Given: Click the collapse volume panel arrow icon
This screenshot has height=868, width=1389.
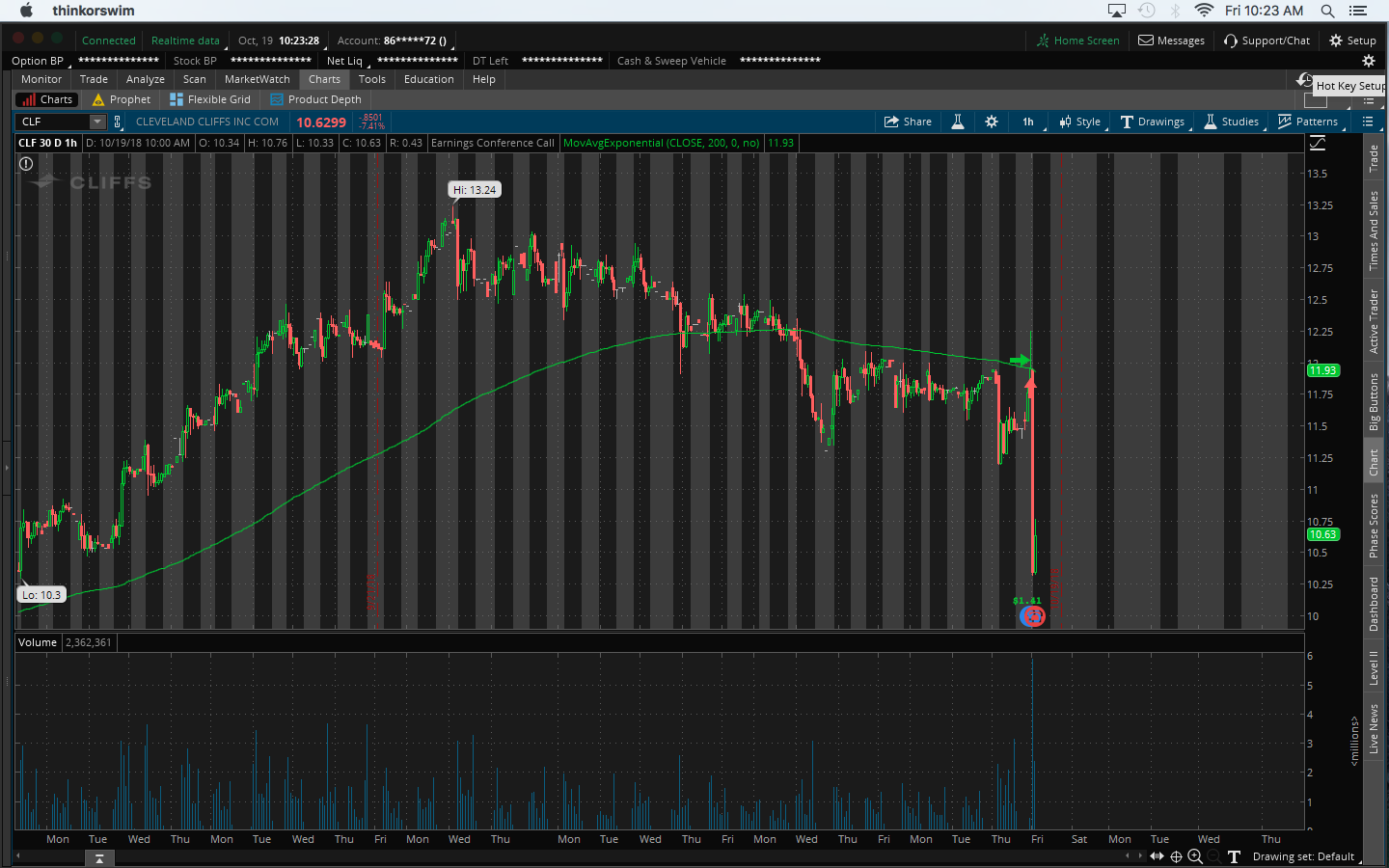Looking at the screenshot, I should pos(99,858).
